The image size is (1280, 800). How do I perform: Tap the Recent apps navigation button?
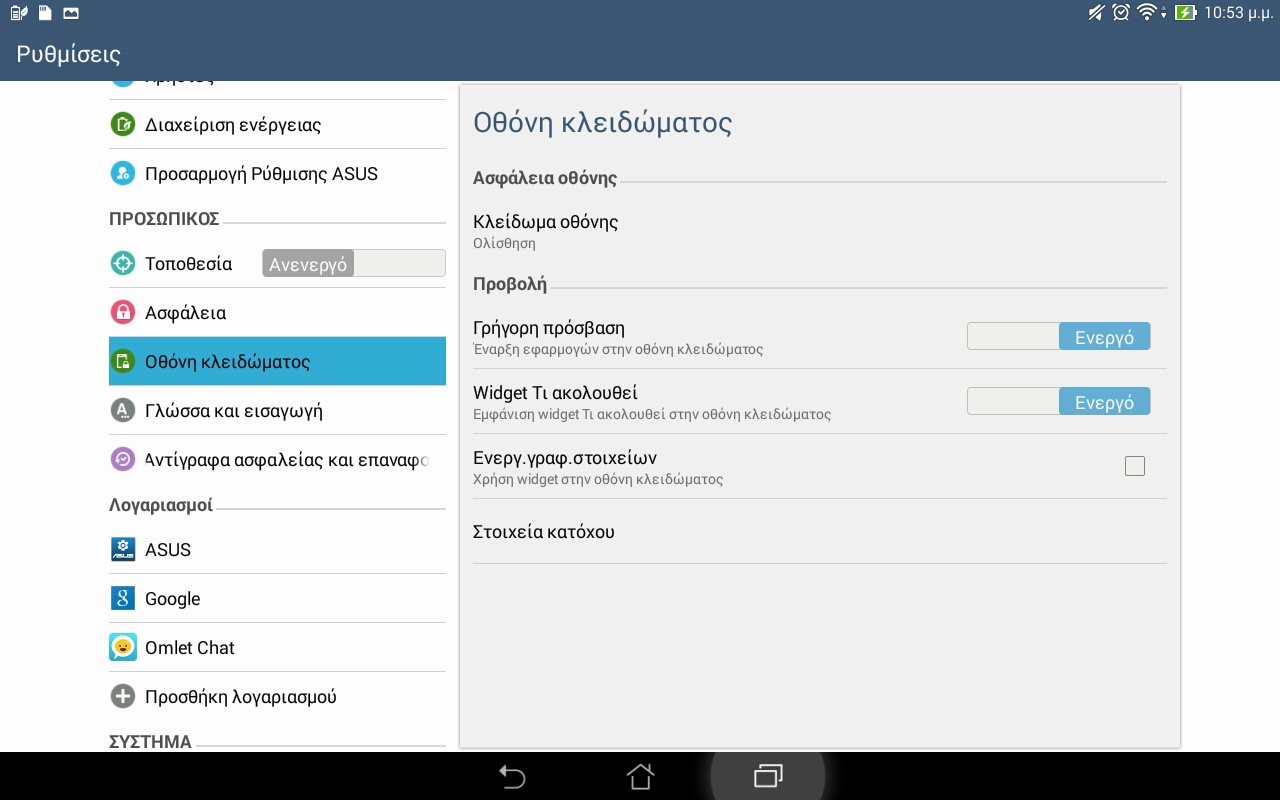click(x=768, y=776)
